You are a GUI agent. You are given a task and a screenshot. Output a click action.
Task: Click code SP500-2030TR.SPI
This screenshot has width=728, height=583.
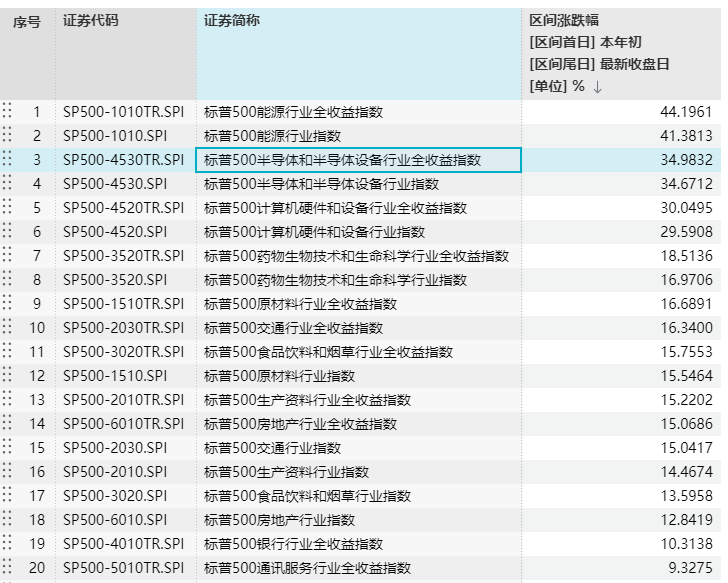pyautogui.click(x=124, y=328)
